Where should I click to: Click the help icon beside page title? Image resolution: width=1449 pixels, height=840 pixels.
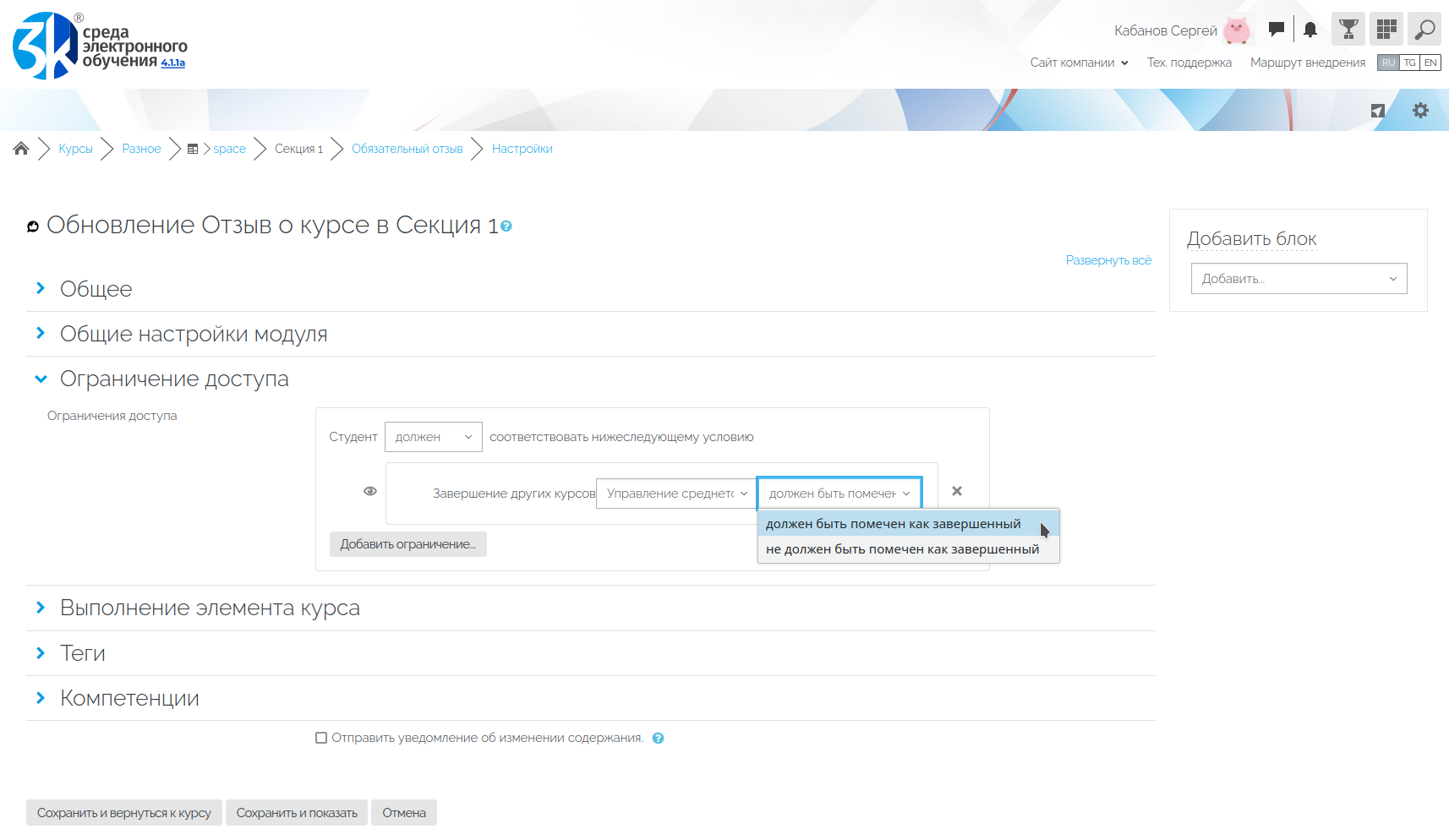(x=506, y=226)
